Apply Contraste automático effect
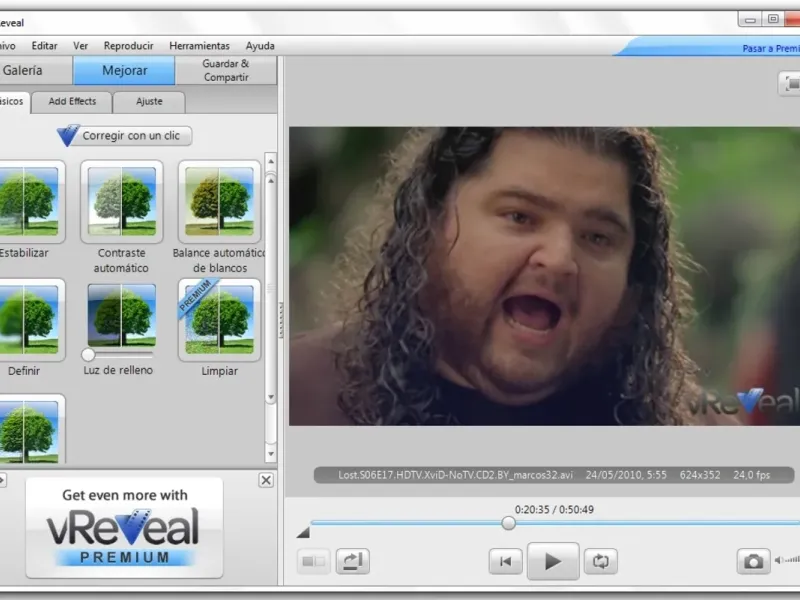This screenshot has height=600, width=800. (x=121, y=201)
